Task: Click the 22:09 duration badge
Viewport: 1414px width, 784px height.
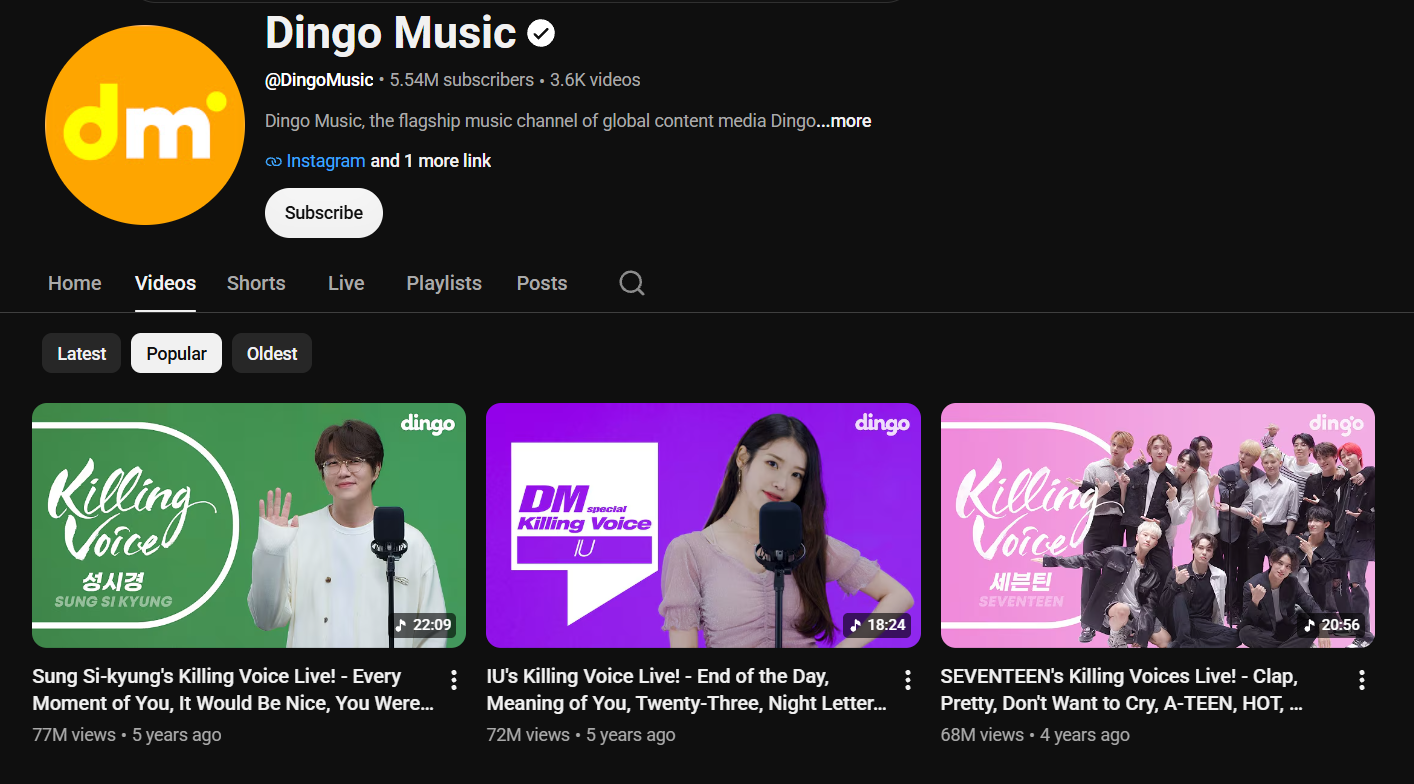Action: click(423, 625)
